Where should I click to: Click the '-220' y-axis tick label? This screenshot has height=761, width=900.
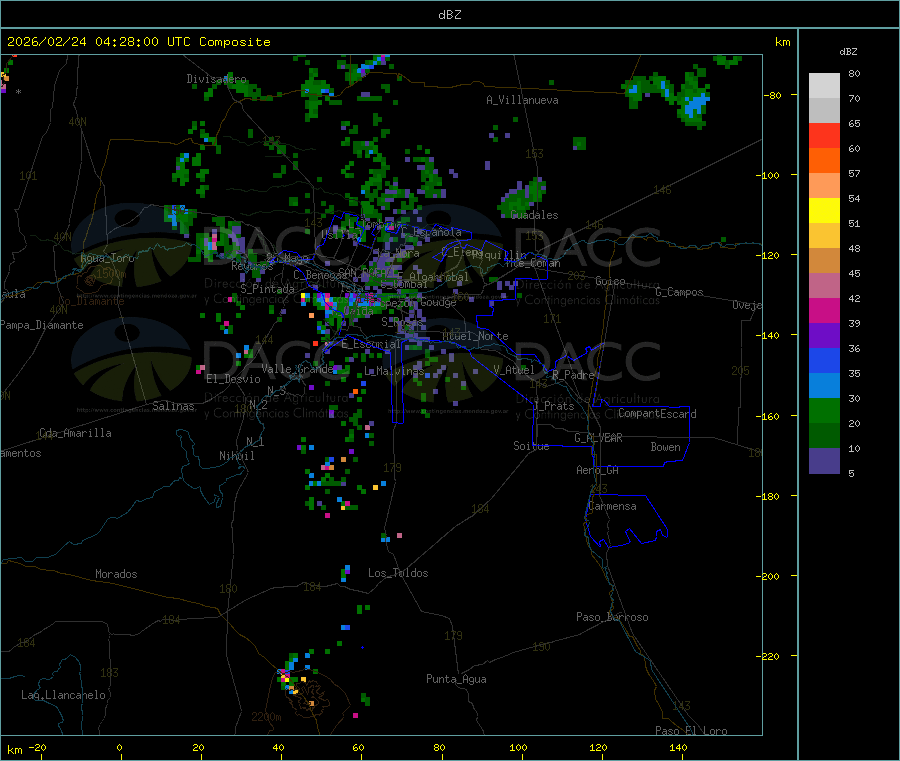[x=770, y=656]
